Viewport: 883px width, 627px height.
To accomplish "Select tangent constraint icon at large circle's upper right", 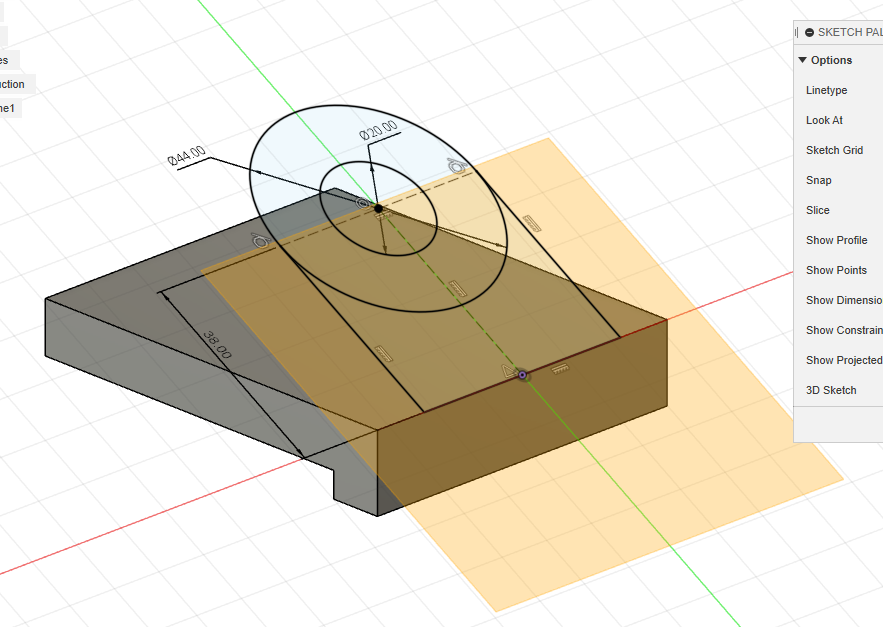I will (x=456, y=165).
